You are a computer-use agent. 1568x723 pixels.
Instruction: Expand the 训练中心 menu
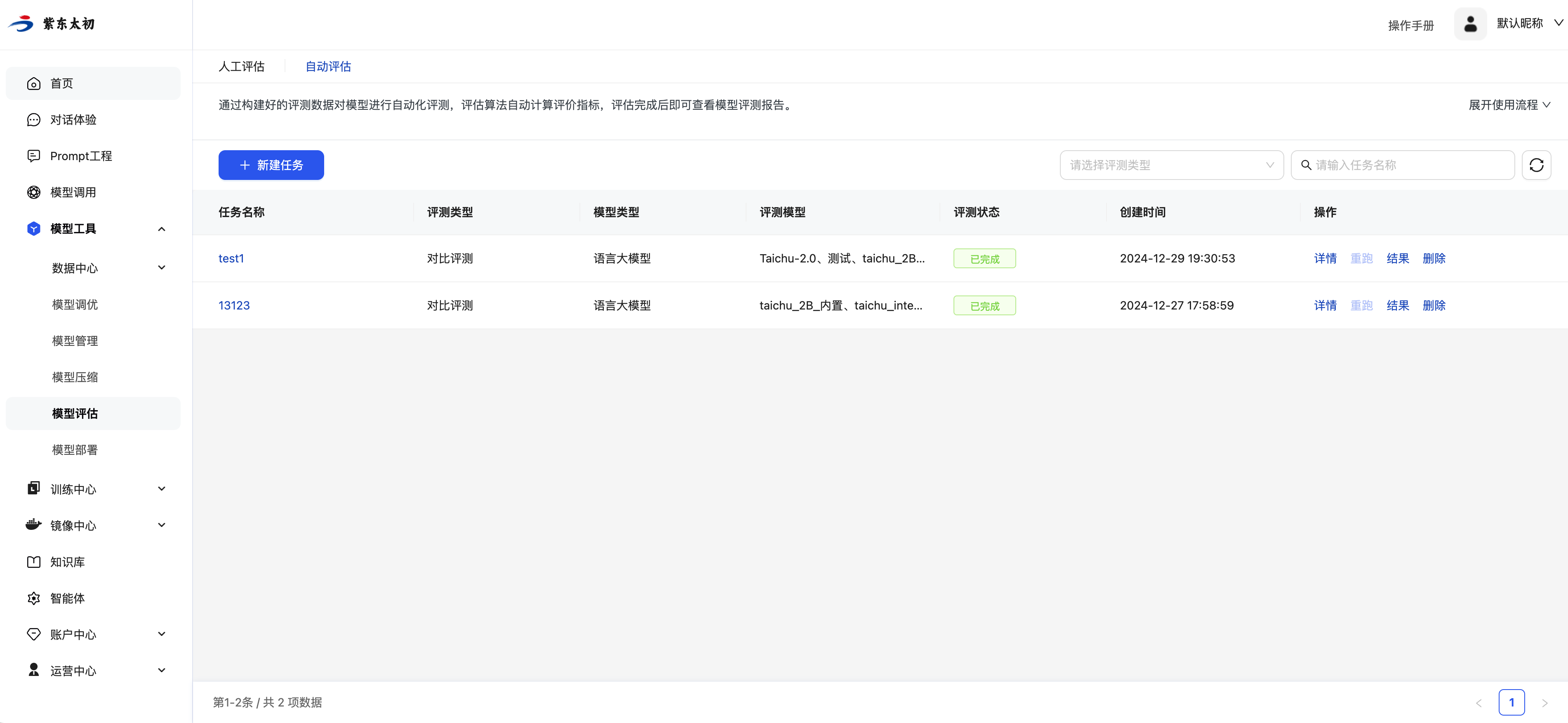pos(161,489)
